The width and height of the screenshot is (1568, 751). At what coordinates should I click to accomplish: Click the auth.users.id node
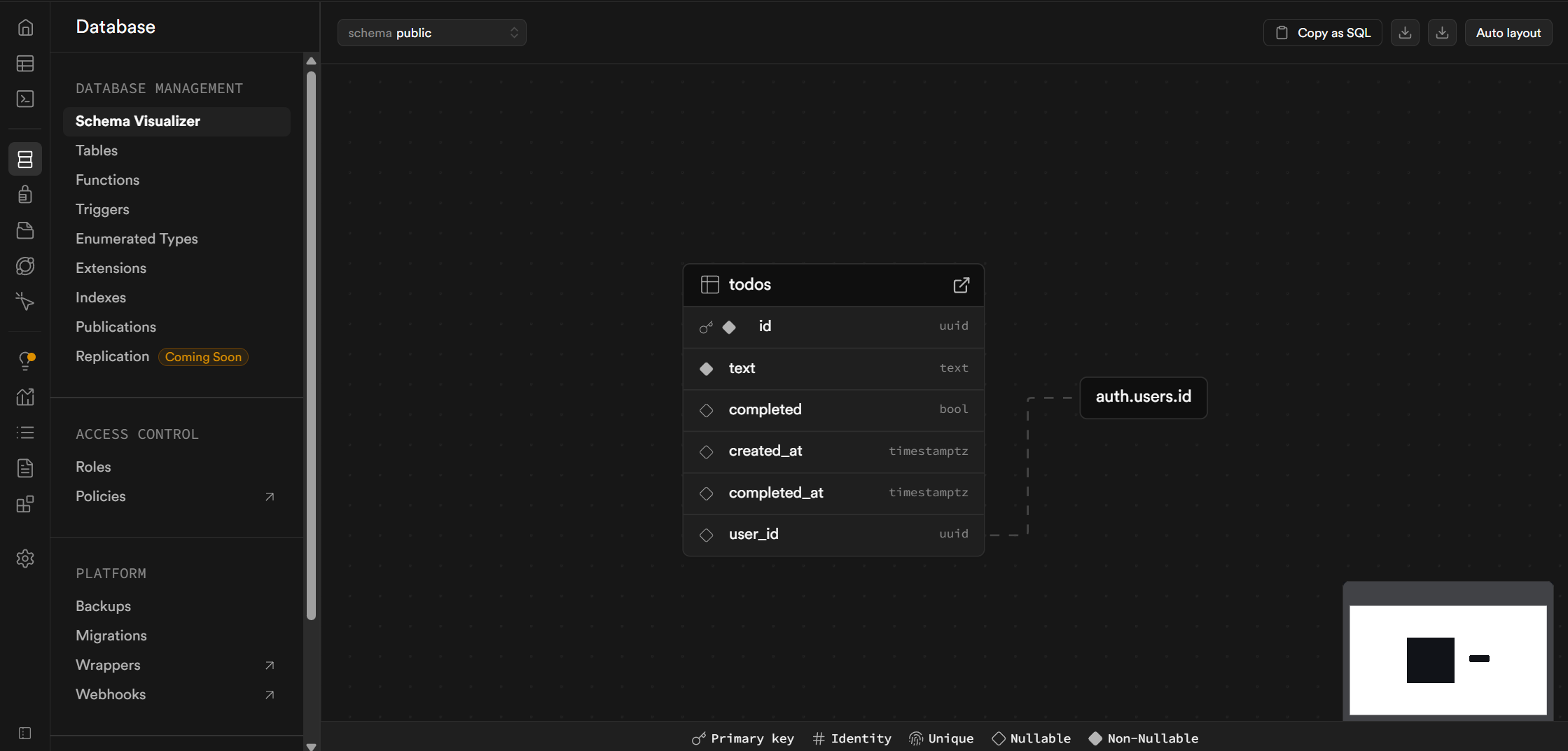[x=1144, y=397]
